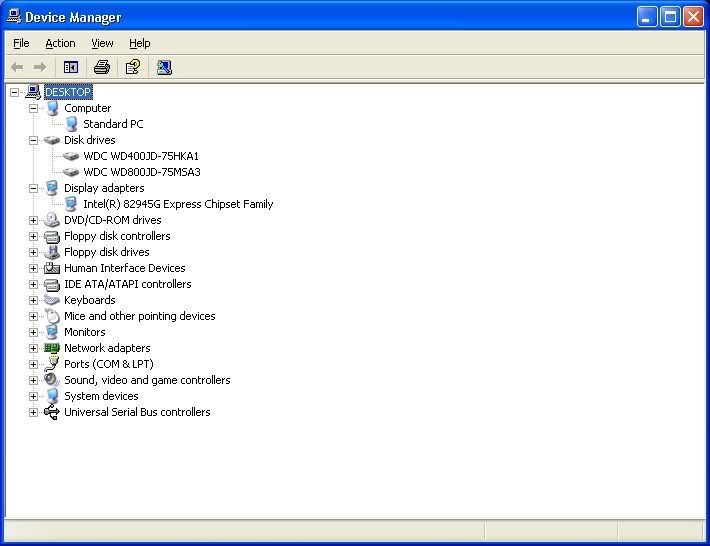The width and height of the screenshot is (710, 546).
Task: Open Properties via the toolbar icon
Action: [133, 67]
